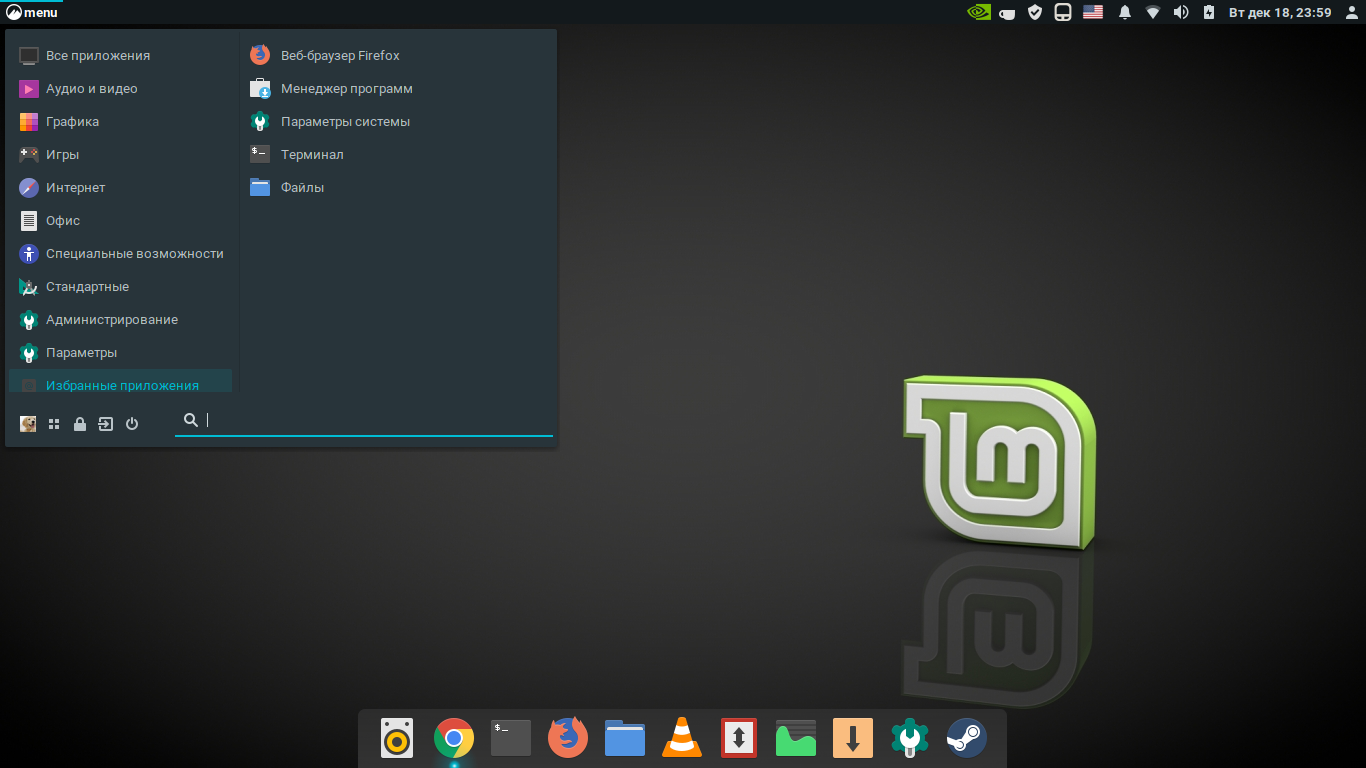1366x768 pixels.
Task: Lock the screen via padlock icon
Action: (80, 424)
